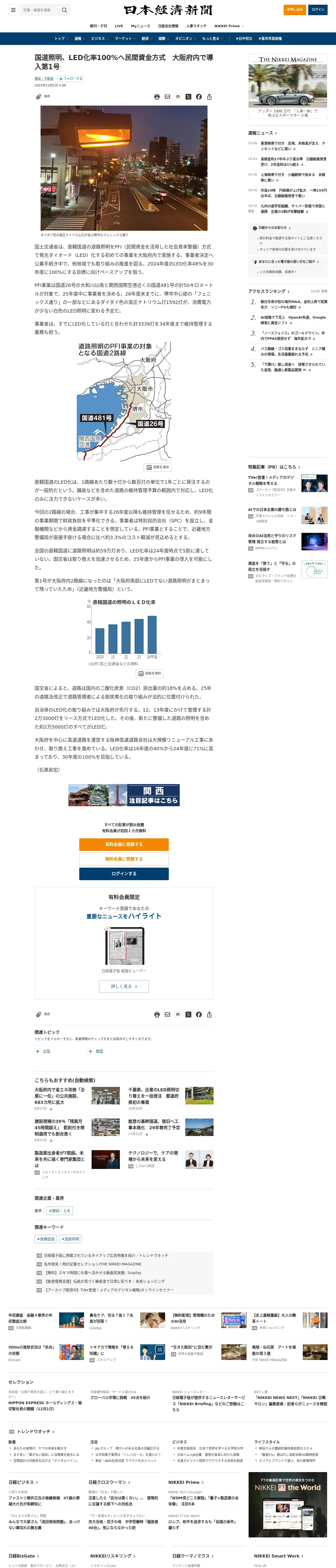Click the 詳しく見る button in the member box
This screenshot has width=336, height=1568.
[x=124, y=986]
